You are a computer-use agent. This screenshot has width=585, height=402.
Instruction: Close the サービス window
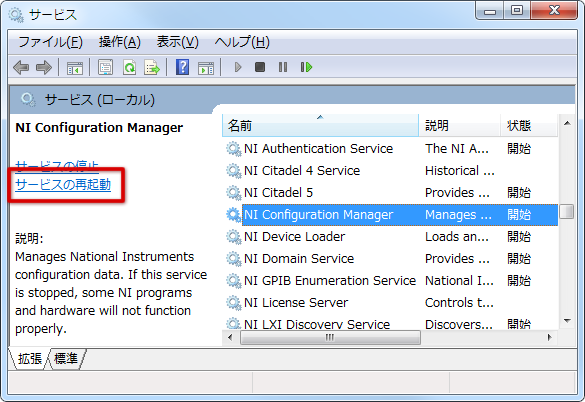(554, 11)
